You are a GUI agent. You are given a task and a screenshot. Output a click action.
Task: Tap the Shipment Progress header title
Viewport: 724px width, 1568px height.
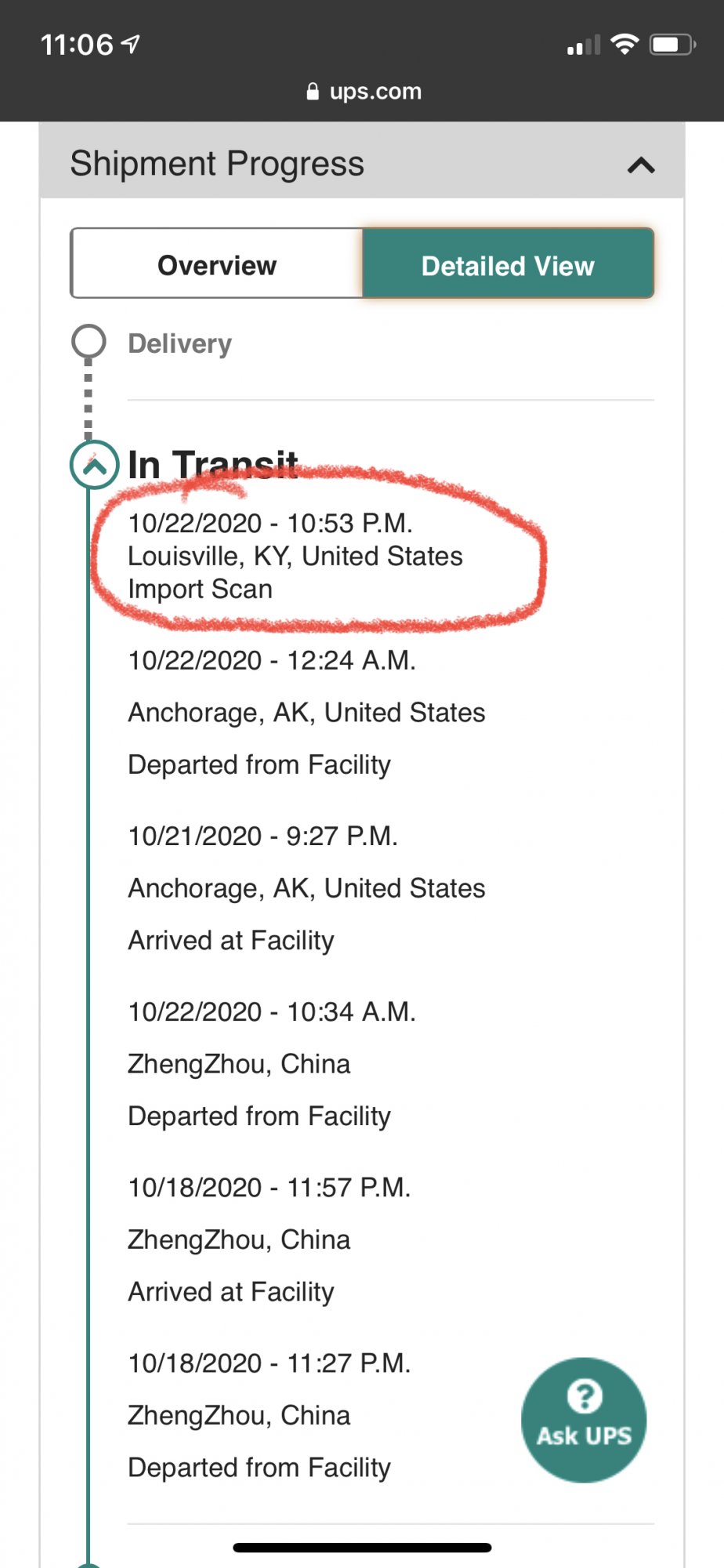pos(217,164)
